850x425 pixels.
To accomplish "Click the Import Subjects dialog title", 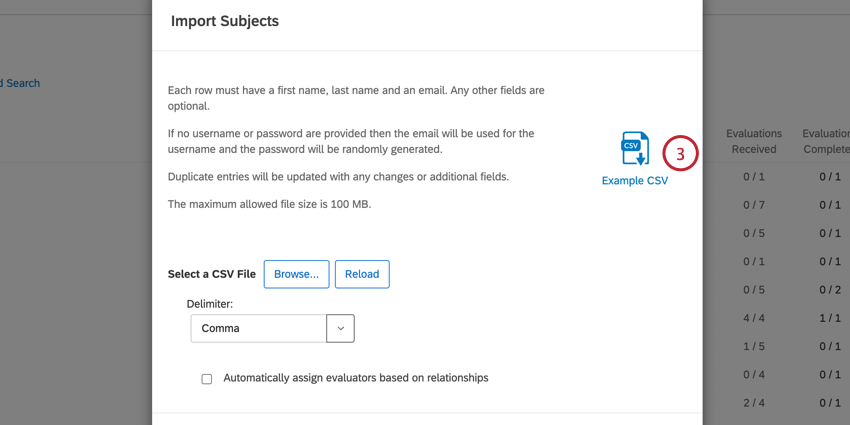I will [225, 21].
